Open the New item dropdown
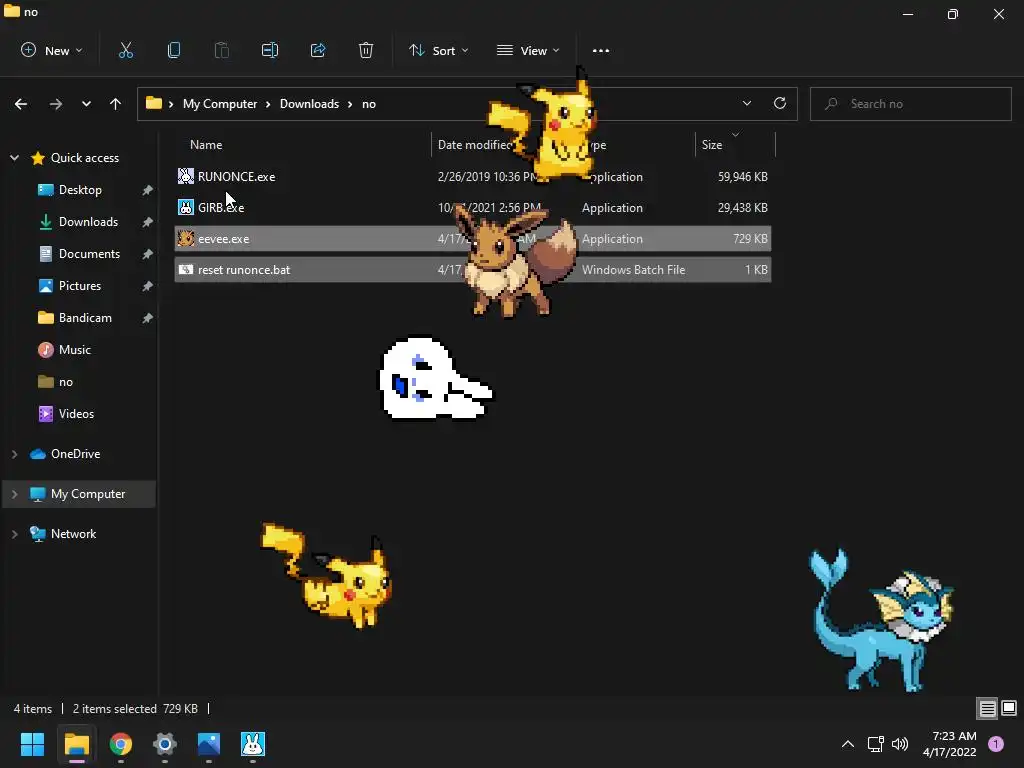Screen dimensions: 1024x768 click(x=52, y=50)
